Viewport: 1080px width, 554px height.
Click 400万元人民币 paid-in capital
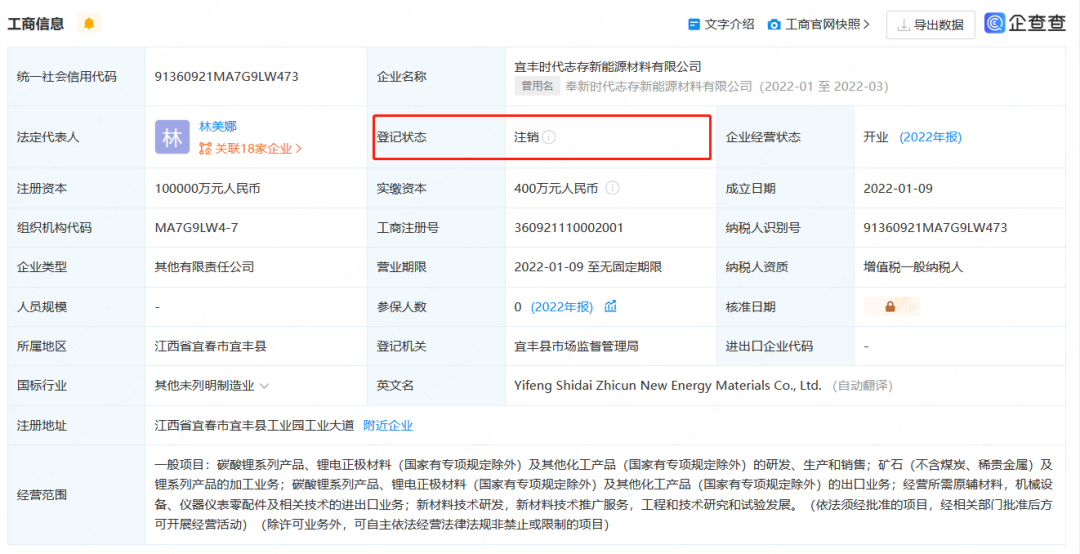click(x=556, y=188)
